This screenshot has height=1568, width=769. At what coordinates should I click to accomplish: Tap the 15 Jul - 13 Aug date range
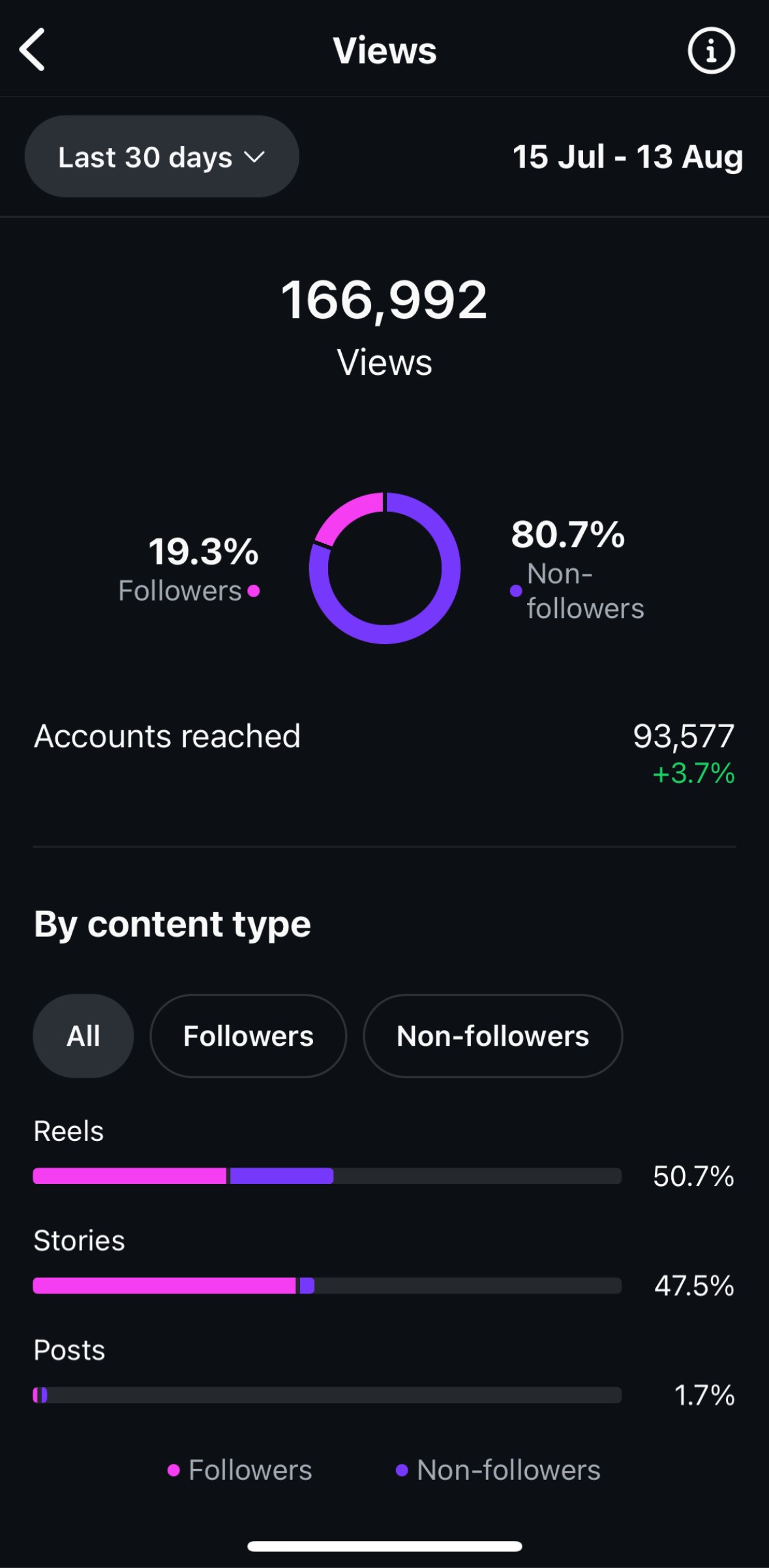[627, 156]
